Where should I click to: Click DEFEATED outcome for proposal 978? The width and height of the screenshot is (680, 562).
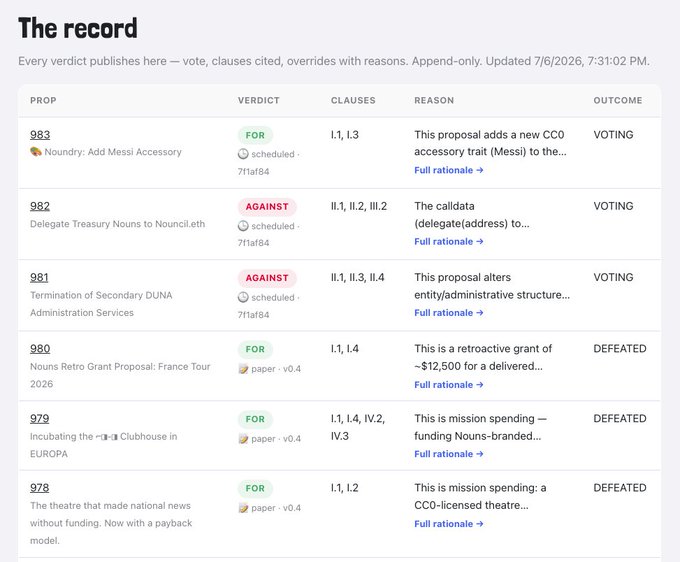click(620, 488)
